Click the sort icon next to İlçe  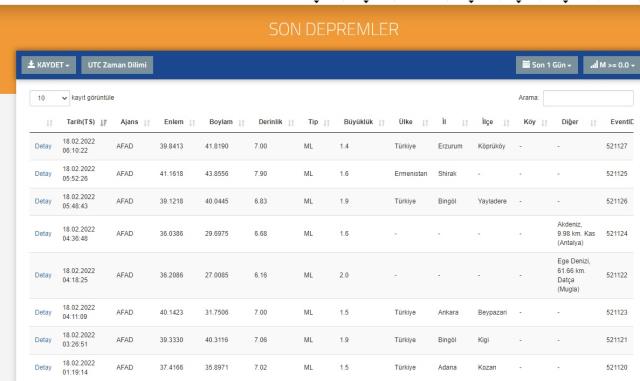coord(507,123)
